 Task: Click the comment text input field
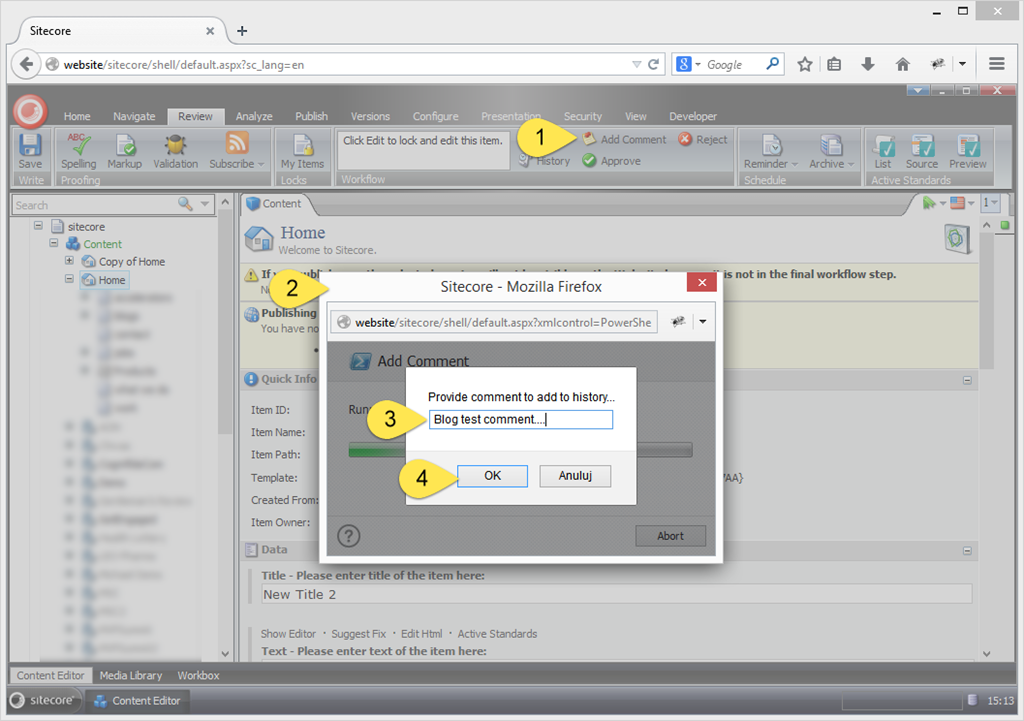pyautogui.click(x=520, y=420)
